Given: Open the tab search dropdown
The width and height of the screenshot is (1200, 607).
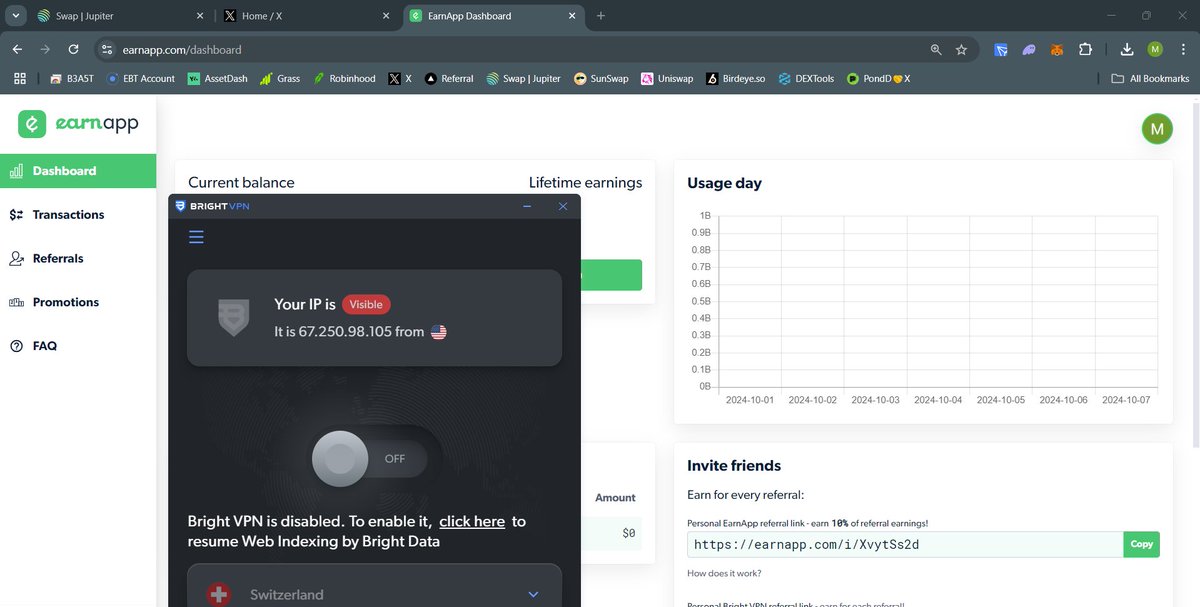Looking at the screenshot, I should [x=15, y=16].
